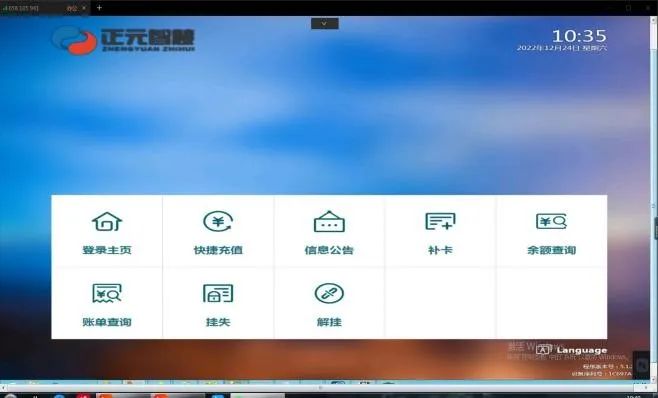
Task: Select the open browser tab
Action: point(44,8)
